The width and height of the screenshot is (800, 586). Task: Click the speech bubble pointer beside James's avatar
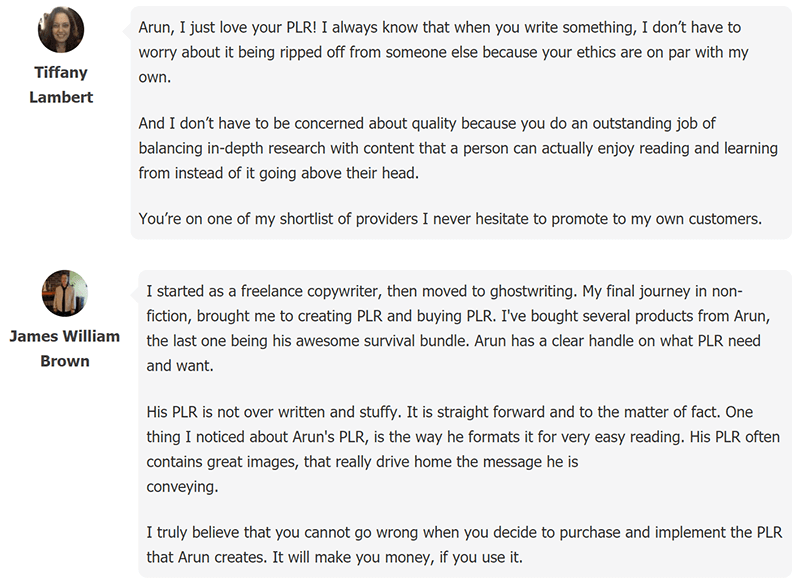point(135,295)
